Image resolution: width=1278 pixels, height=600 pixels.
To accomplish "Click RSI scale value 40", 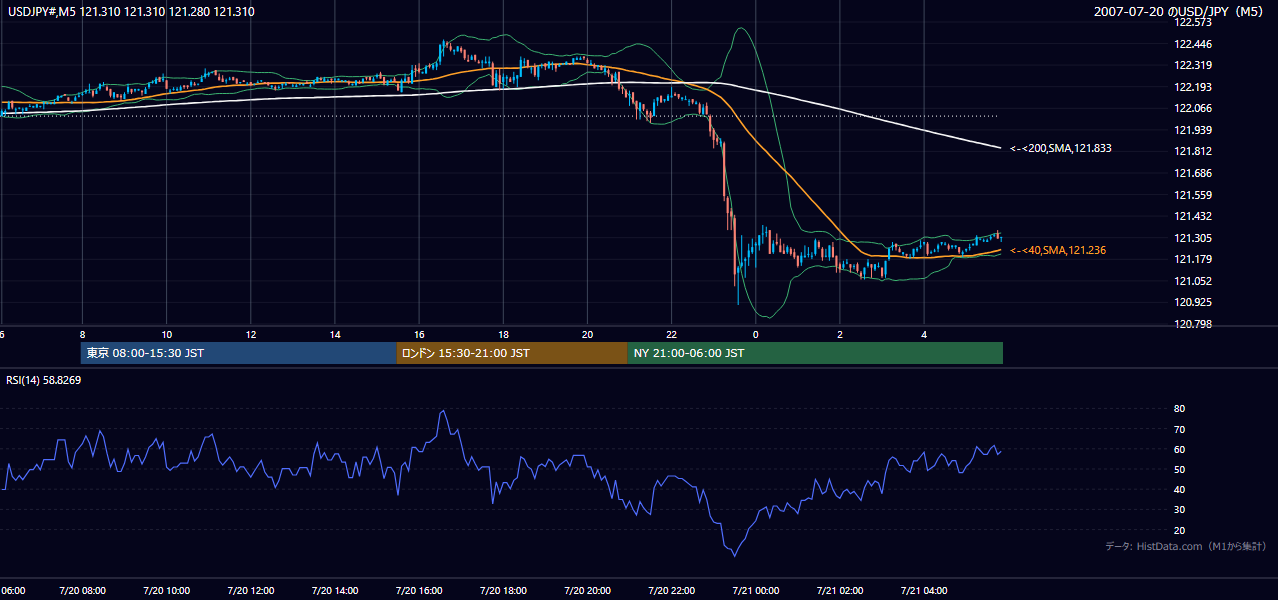I will point(1180,489).
